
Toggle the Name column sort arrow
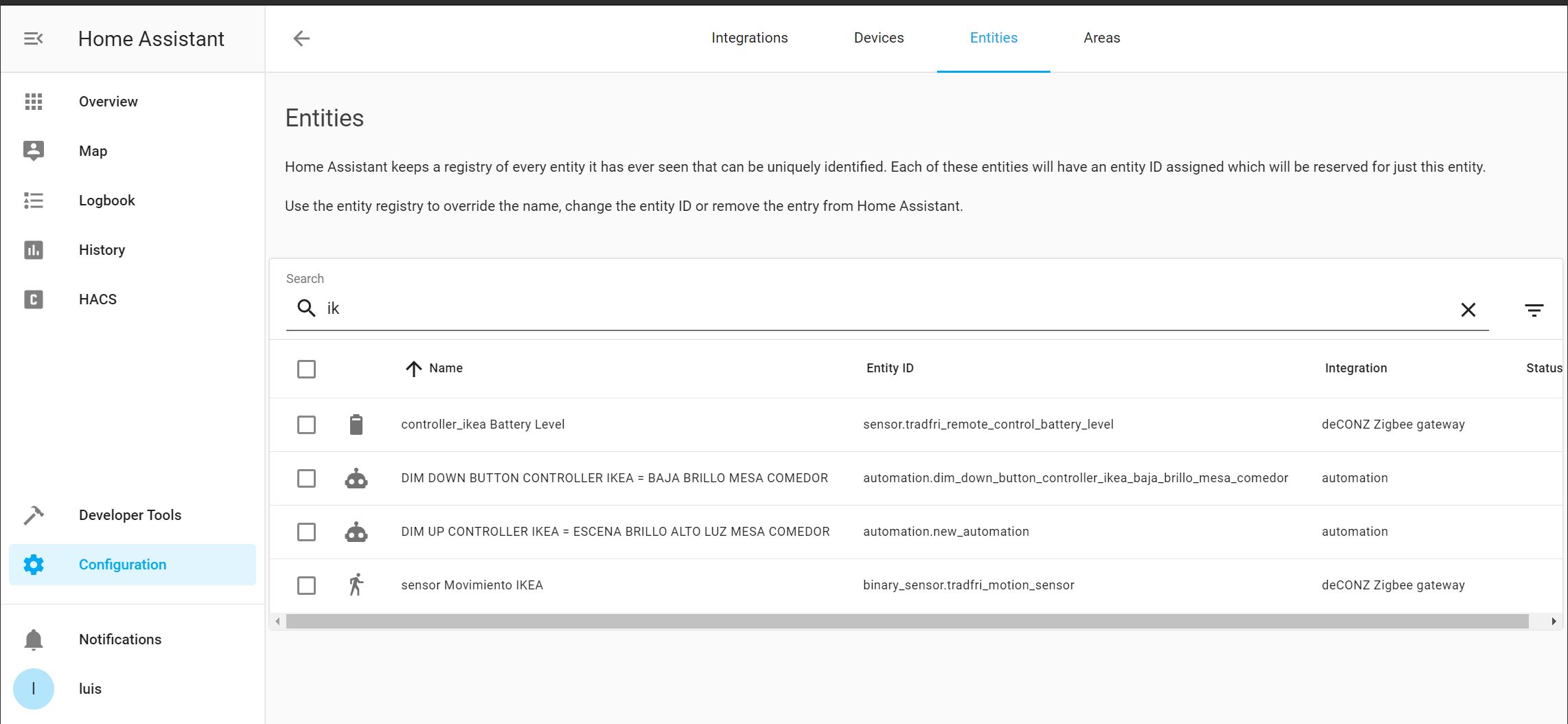(x=413, y=368)
